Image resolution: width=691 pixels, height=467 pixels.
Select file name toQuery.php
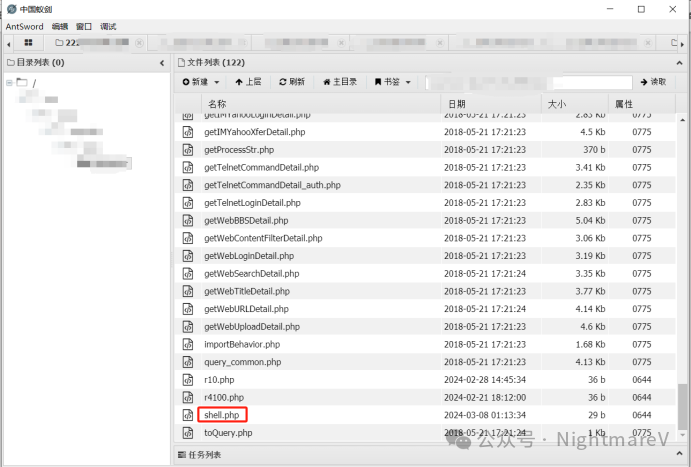point(228,433)
